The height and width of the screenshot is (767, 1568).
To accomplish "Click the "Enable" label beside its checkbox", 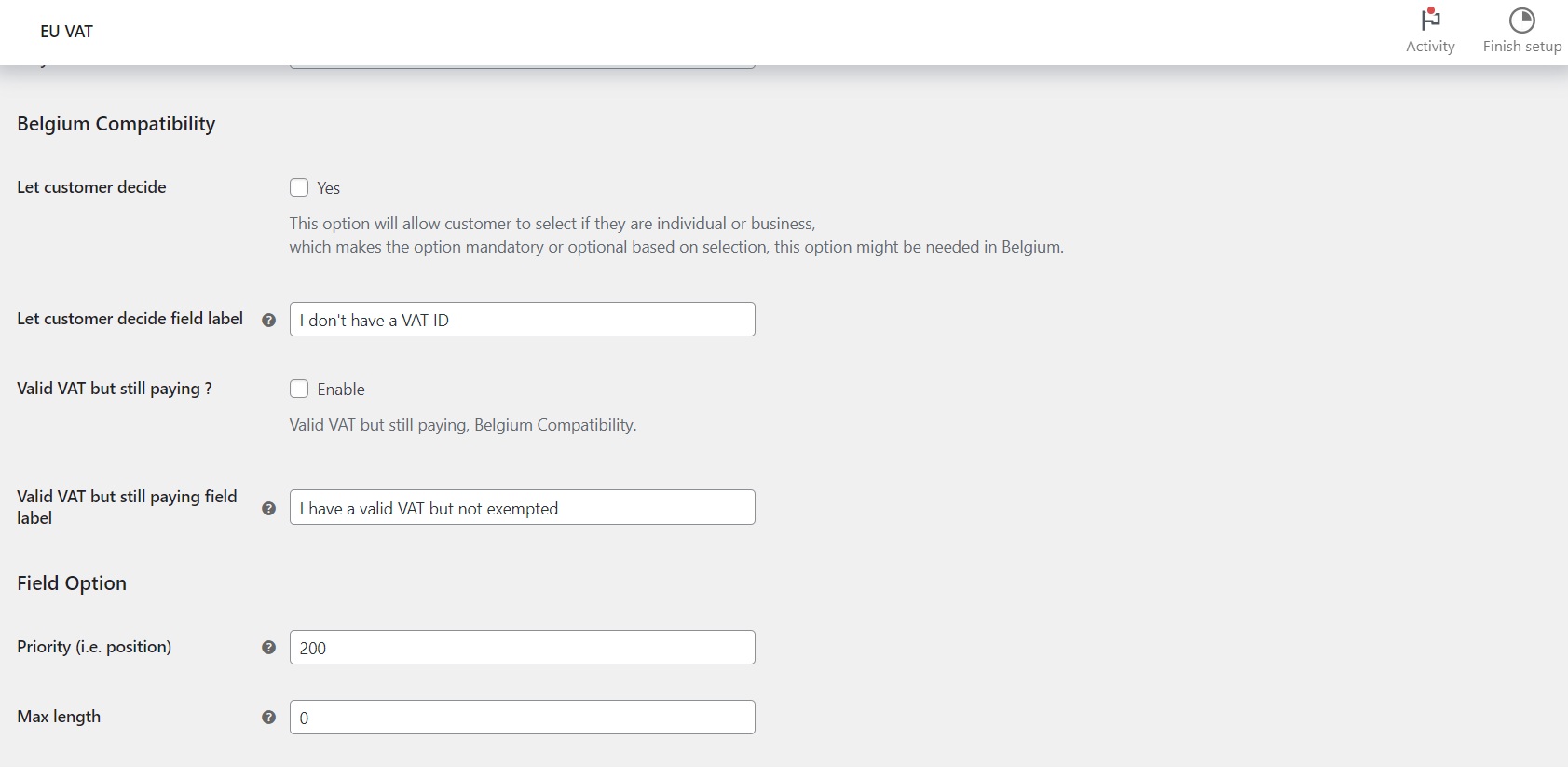I will [x=341, y=389].
